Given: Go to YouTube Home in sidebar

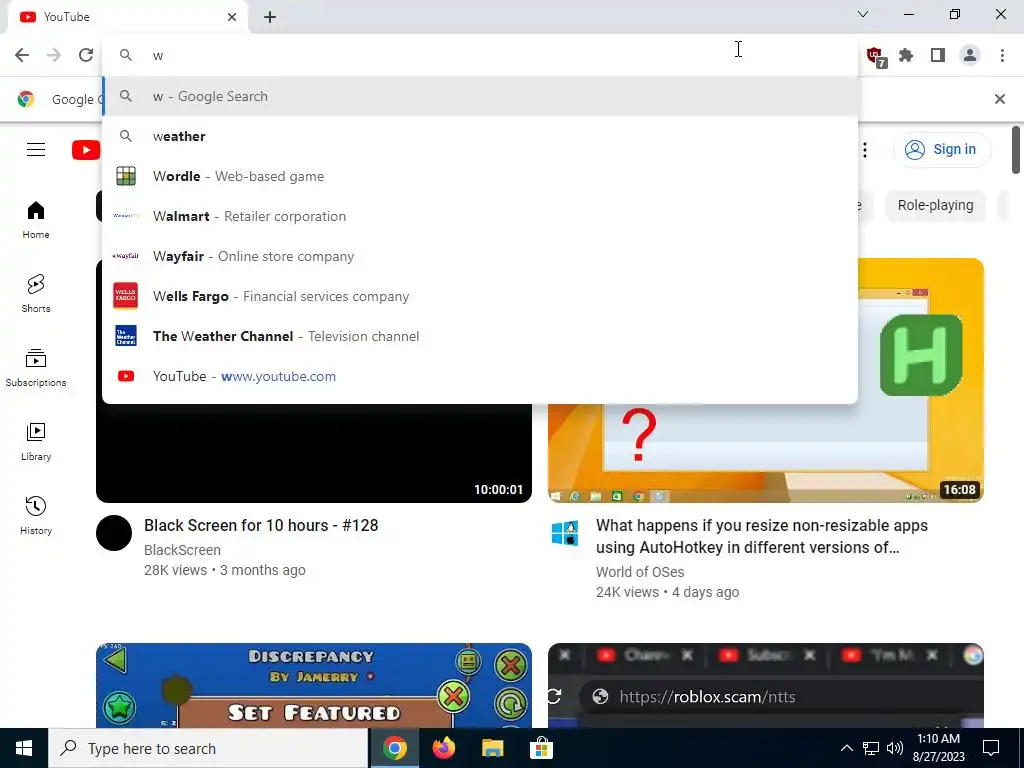Looking at the screenshot, I should (x=36, y=219).
